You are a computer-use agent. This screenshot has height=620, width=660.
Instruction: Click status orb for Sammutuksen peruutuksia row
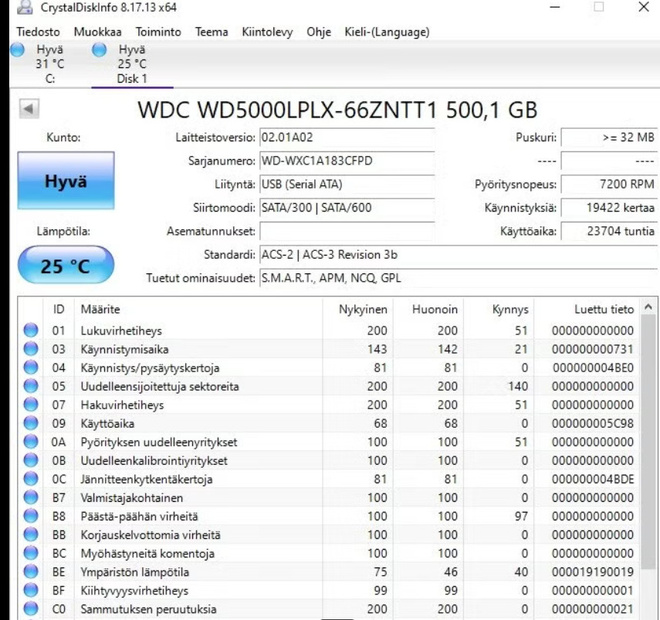click(31, 609)
